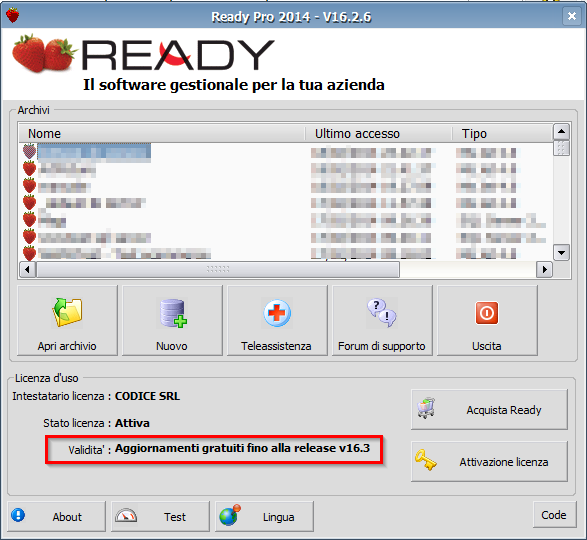Click the Test button label

(x=175, y=517)
